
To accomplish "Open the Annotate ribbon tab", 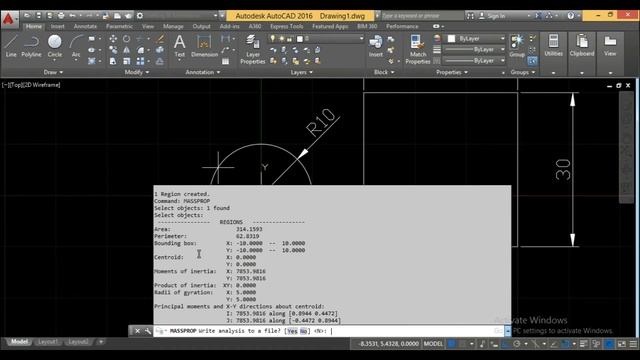I will coord(85,27).
